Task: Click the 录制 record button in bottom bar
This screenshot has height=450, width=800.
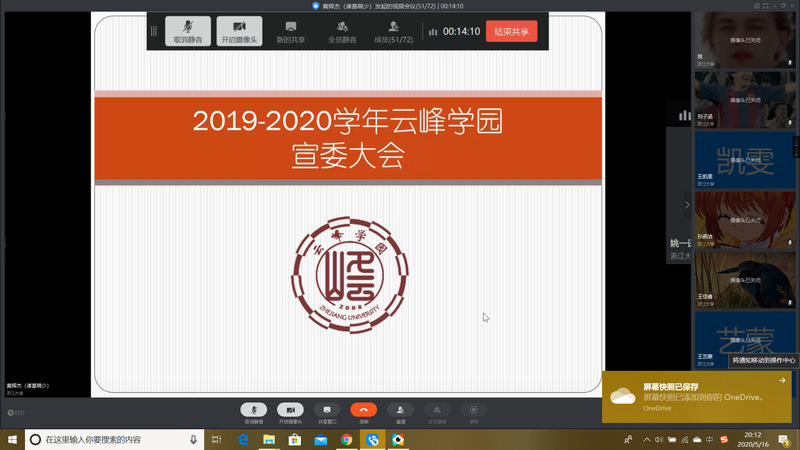Action: pyautogui.click(x=474, y=413)
